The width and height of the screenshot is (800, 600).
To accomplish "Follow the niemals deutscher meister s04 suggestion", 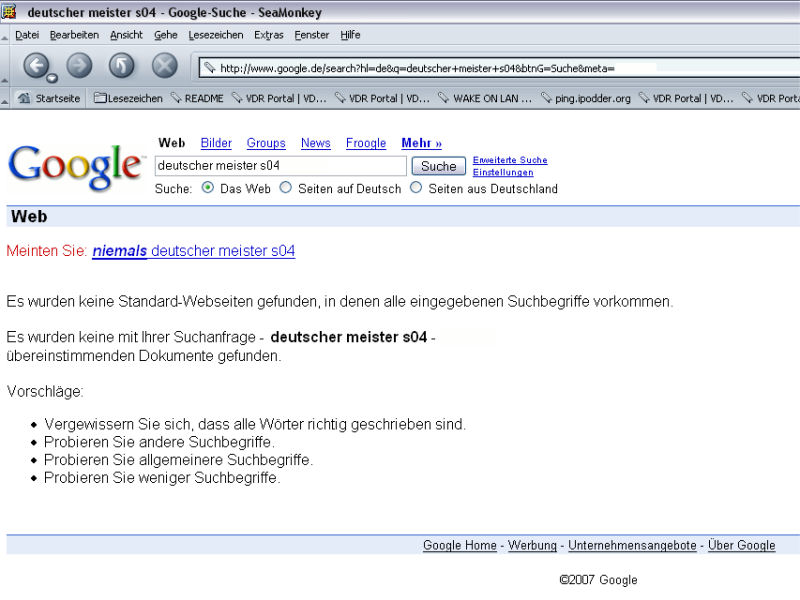I will click(x=193, y=251).
